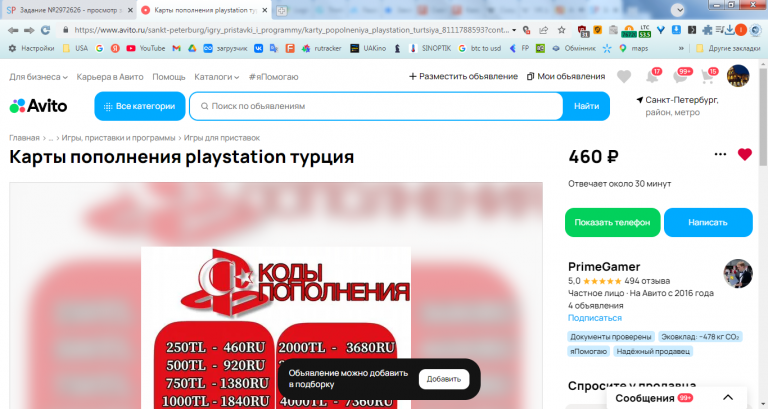Click Разместить объявление
Image resolution: width=768 pixels, height=409 pixels.
click(x=463, y=76)
